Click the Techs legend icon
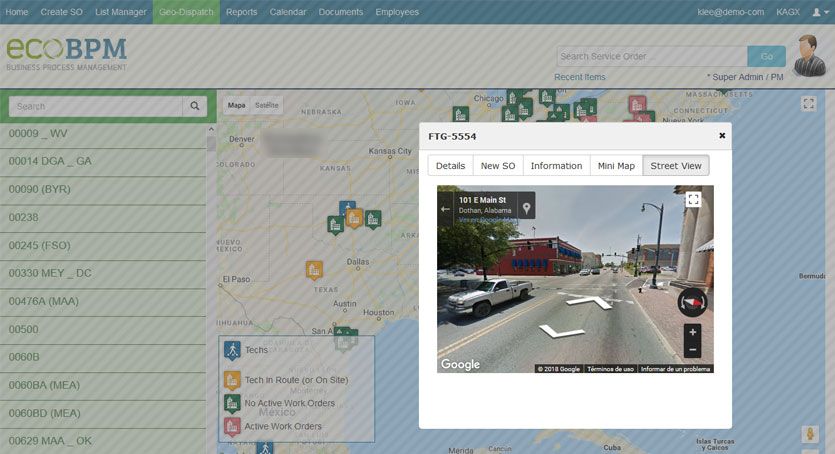 click(232, 351)
